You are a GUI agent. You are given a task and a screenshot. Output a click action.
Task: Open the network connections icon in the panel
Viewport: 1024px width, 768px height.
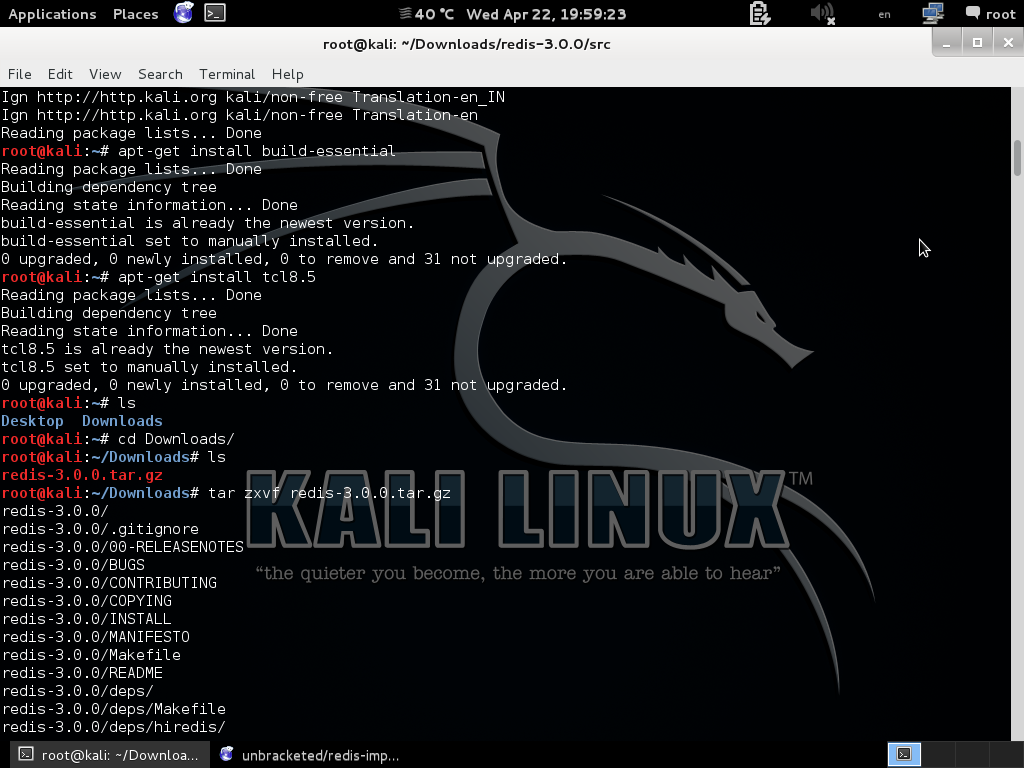point(933,14)
